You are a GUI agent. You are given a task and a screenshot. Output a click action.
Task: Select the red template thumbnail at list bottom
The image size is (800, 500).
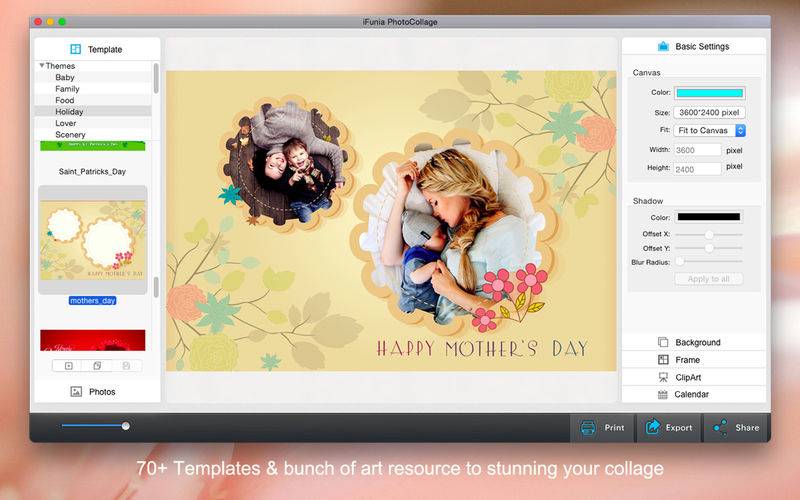[93, 340]
